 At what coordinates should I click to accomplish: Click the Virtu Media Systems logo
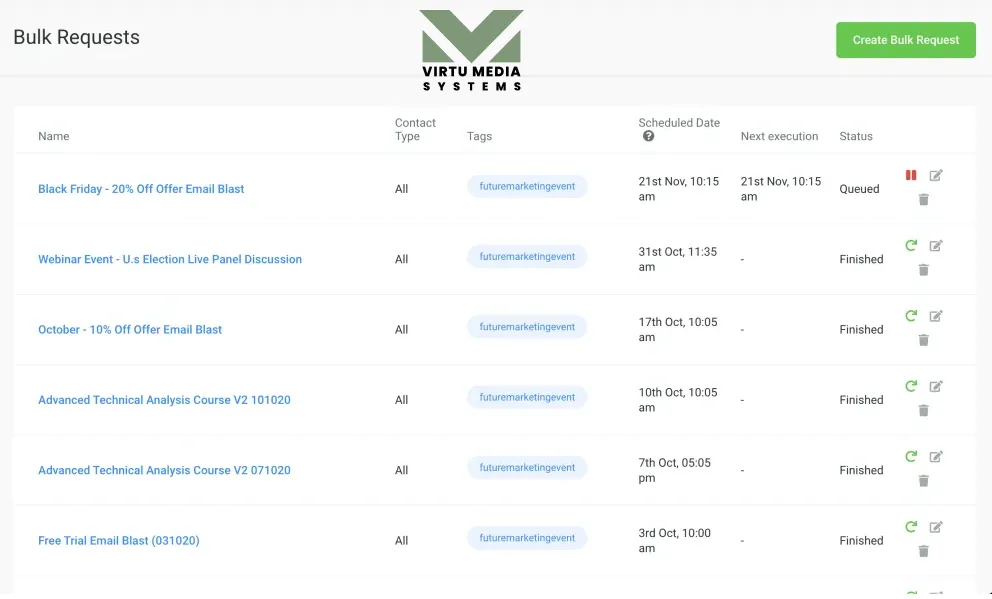click(471, 51)
